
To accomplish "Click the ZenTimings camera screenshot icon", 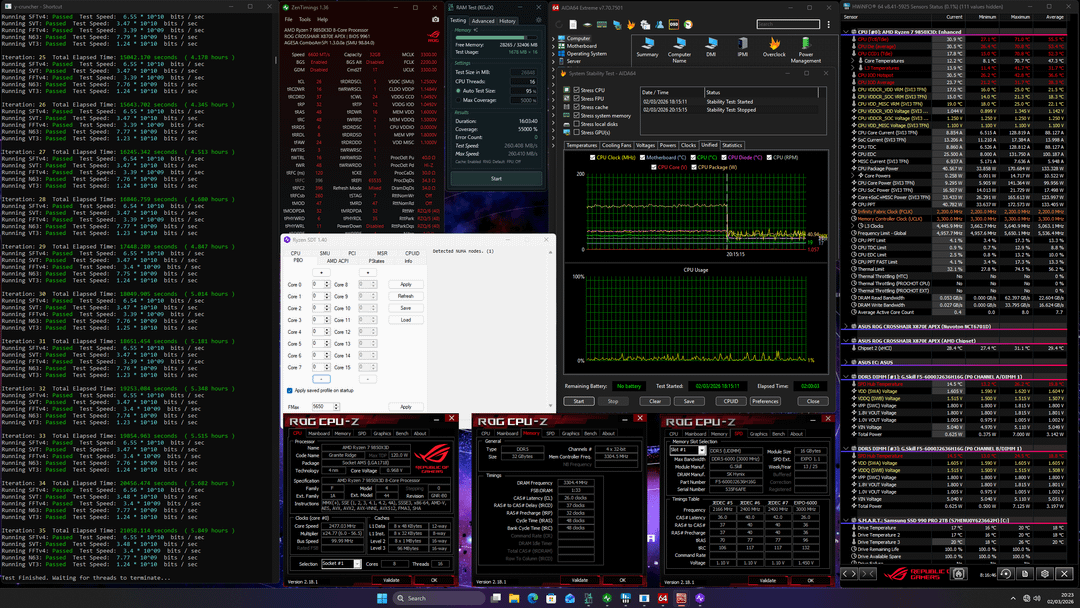I will [x=435, y=19].
